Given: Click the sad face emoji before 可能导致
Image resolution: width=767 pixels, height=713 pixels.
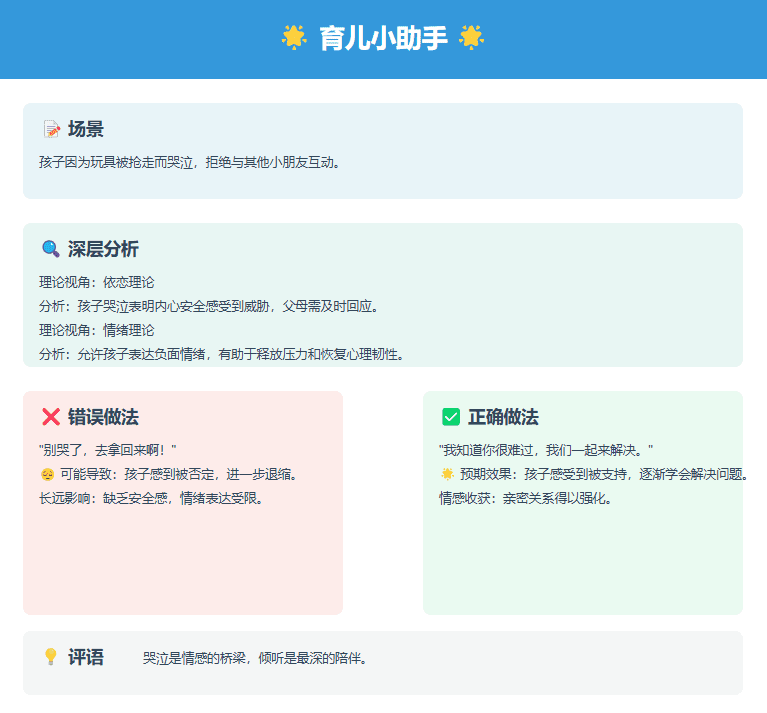Looking at the screenshot, I should coord(47,474).
